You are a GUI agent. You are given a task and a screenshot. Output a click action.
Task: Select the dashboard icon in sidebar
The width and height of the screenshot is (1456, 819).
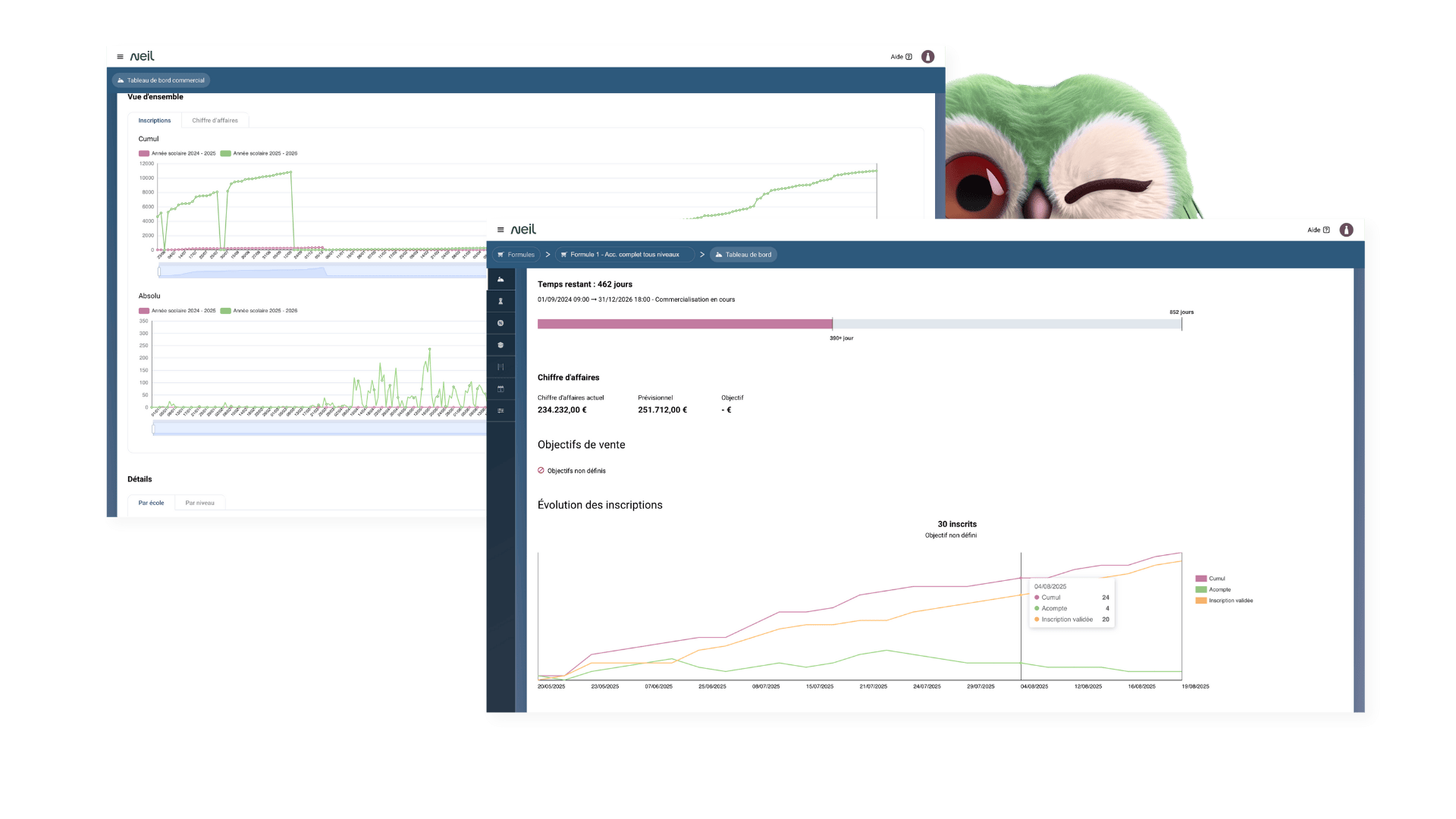click(500, 280)
